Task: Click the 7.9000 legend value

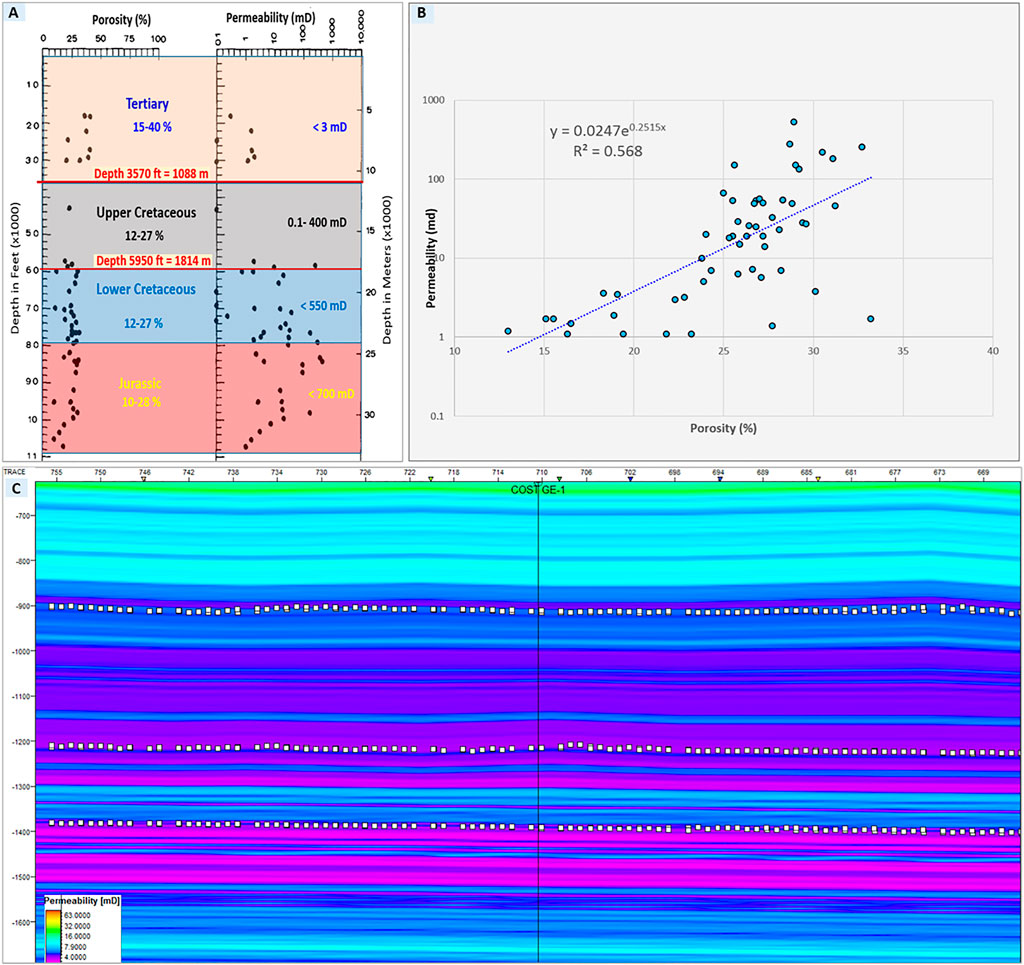Action: click(77, 947)
